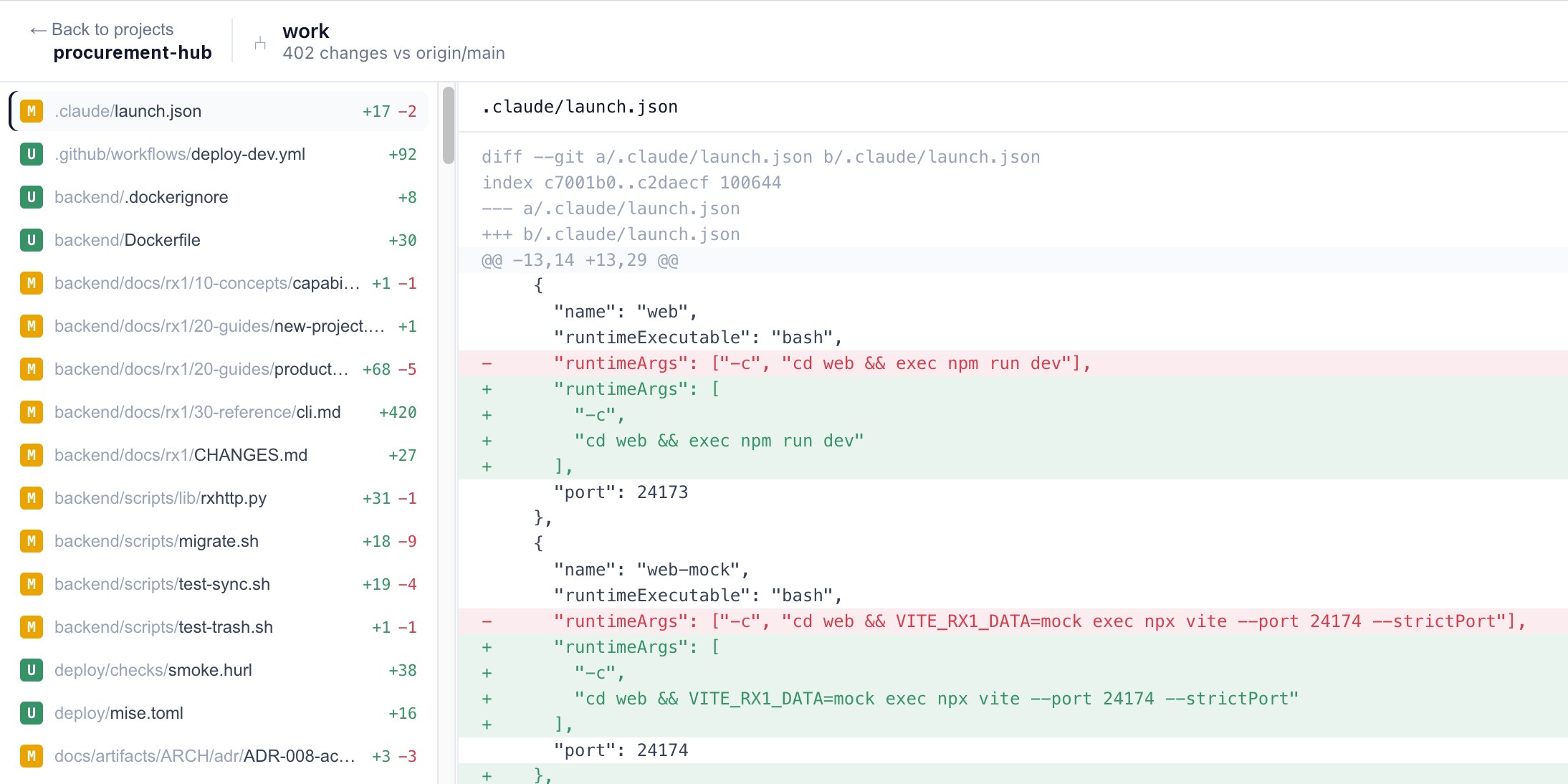Click the "port": 24173 line
The height and width of the screenshot is (784, 1568).
point(1013,492)
